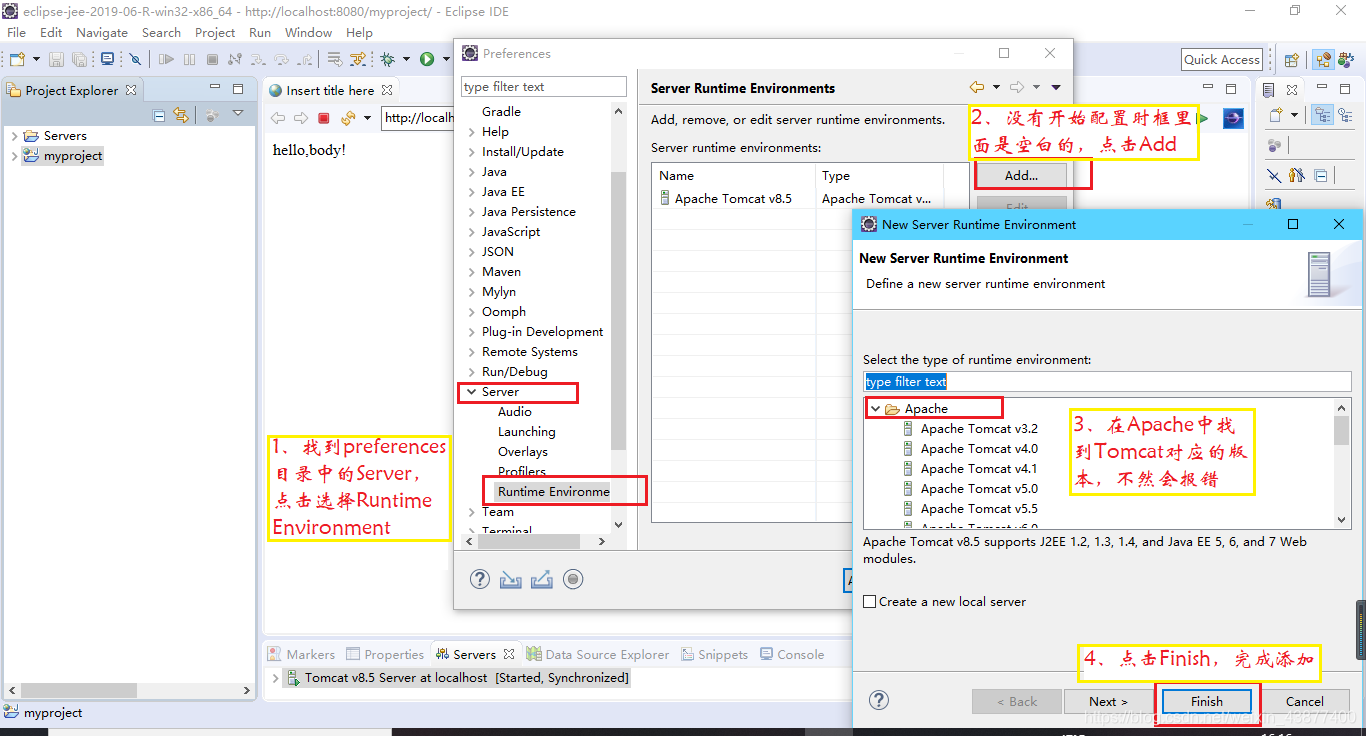Click Open Perspective icon near Quick Access
Image resolution: width=1366 pixels, height=736 pixels.
[x=1292, y=60]
